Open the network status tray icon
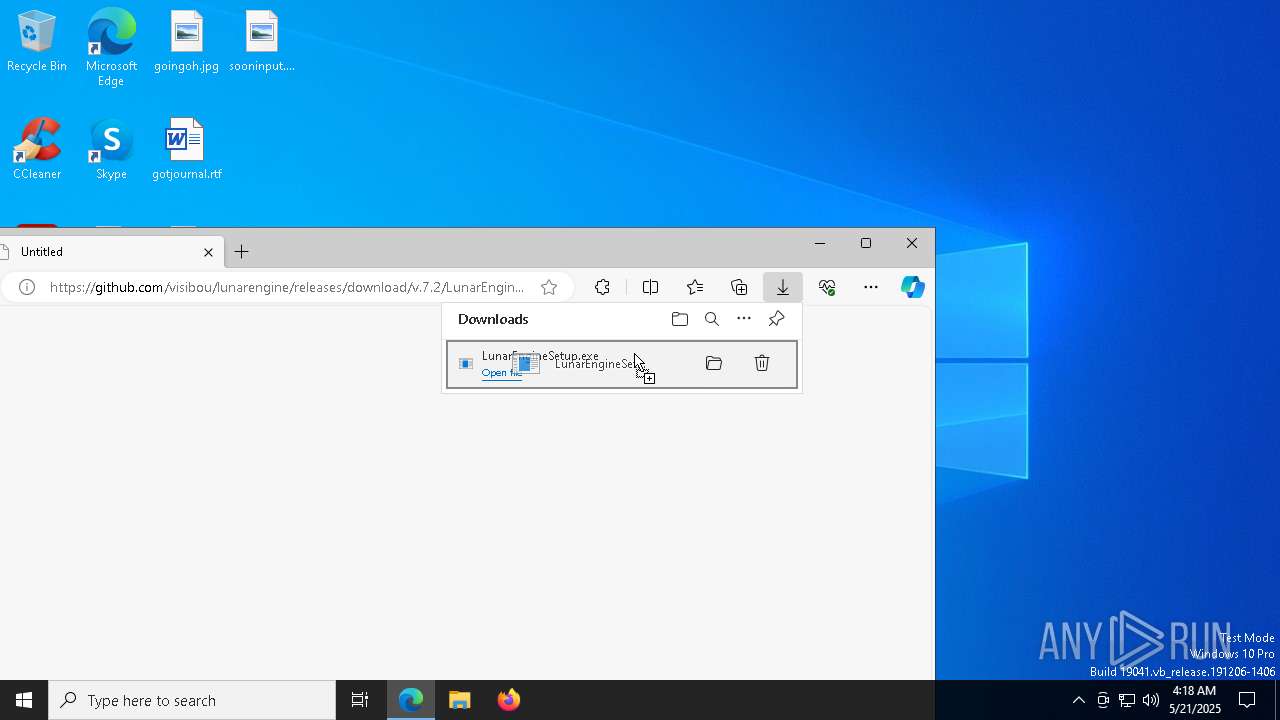 coord(1127,700)
